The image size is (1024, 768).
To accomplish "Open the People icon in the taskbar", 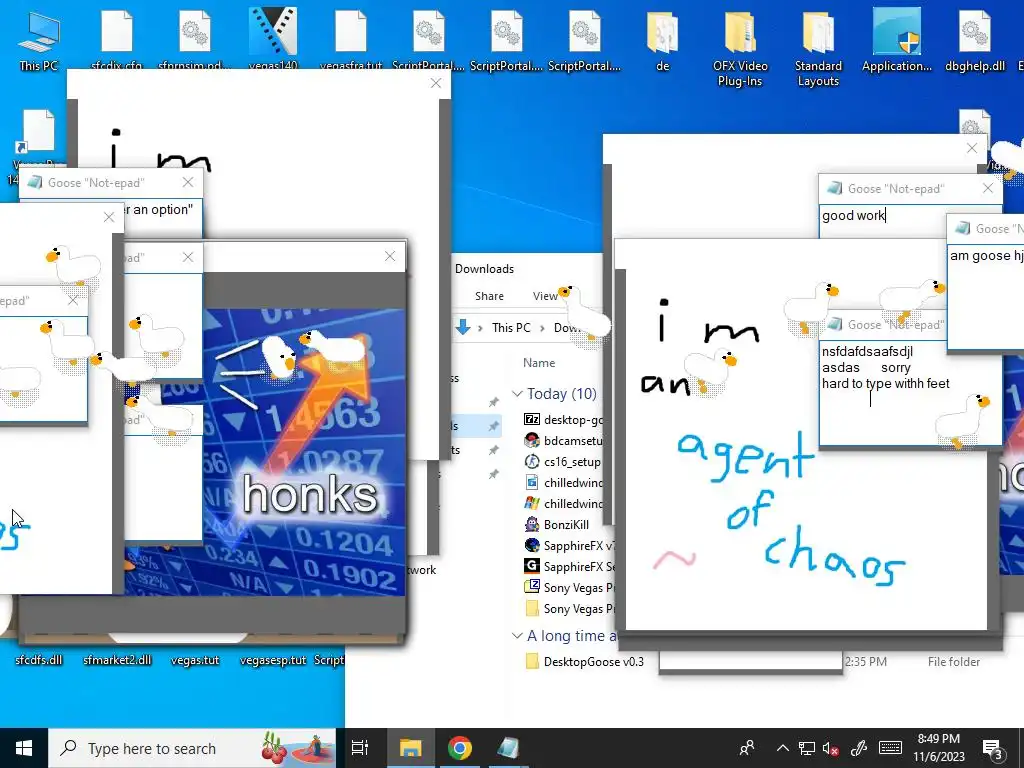I will [746, 748].
